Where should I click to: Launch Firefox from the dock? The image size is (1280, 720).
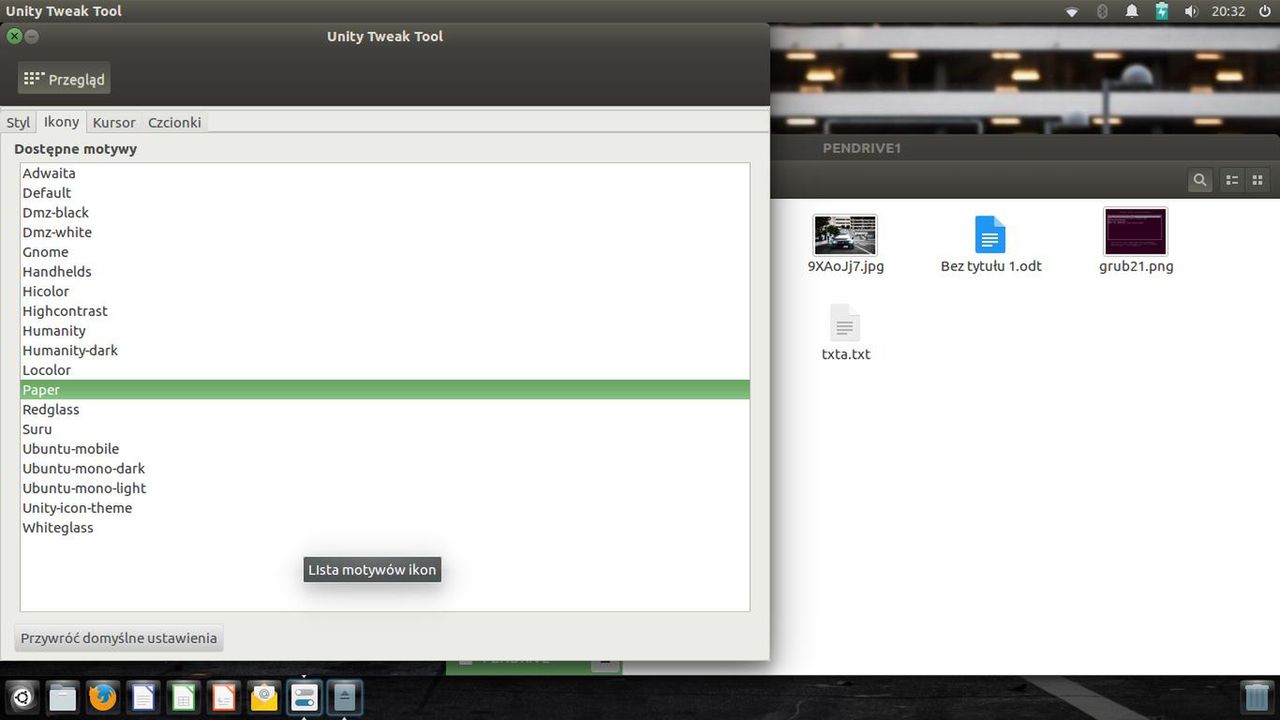point(102,697)
